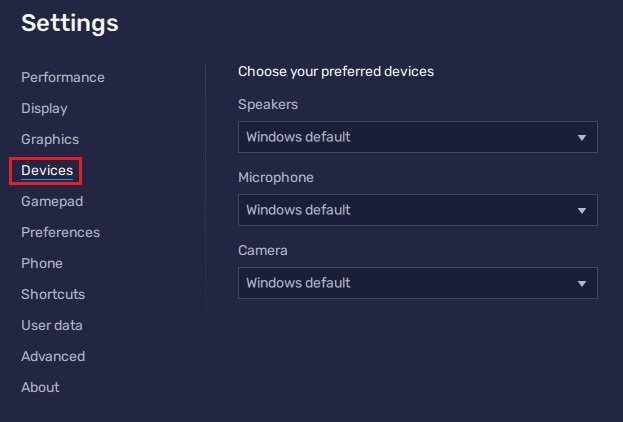Open the About page
The width and height of the screenshot is (623, 422).
point(40,387)
